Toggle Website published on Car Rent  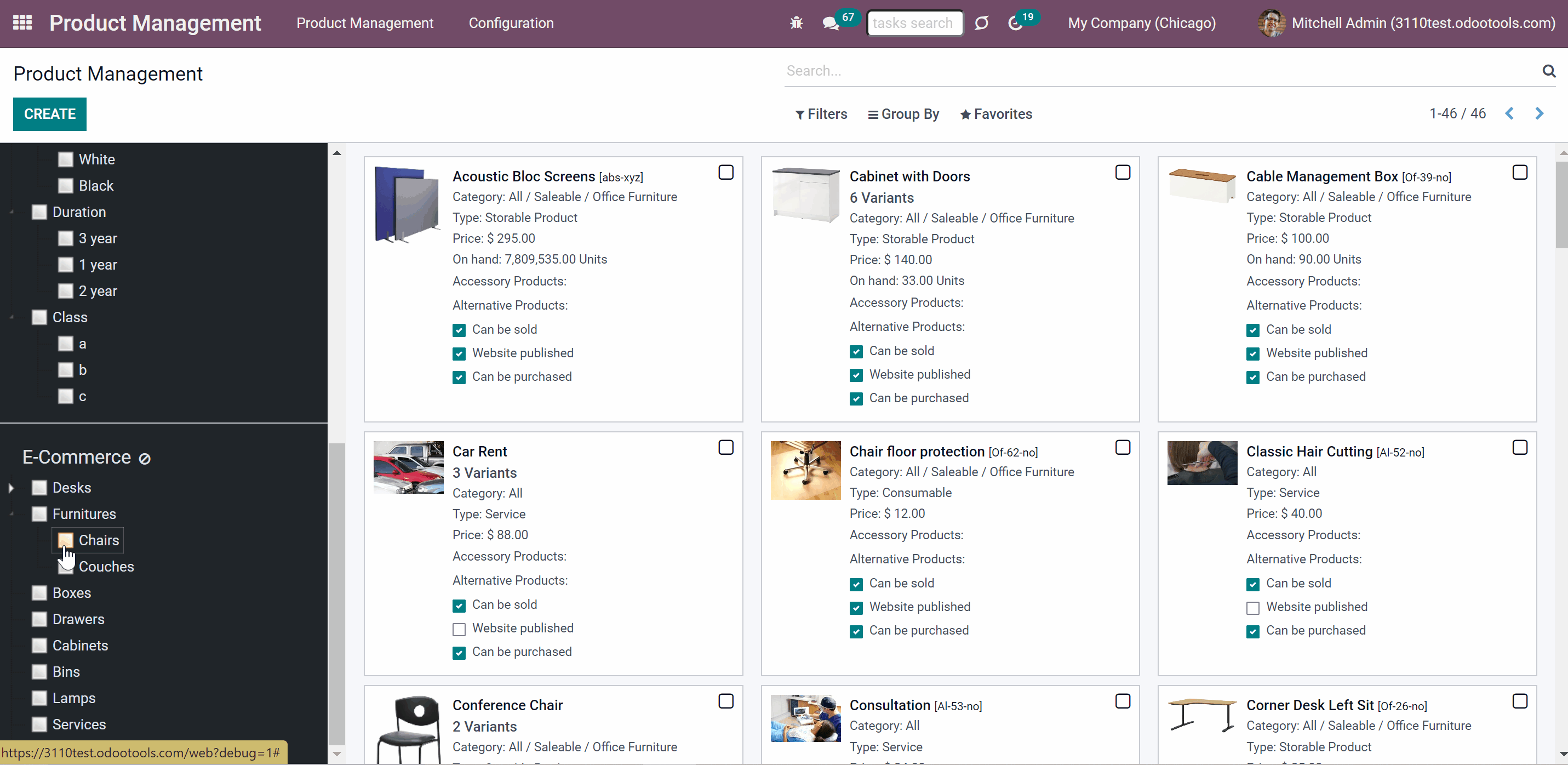[459, 629]
